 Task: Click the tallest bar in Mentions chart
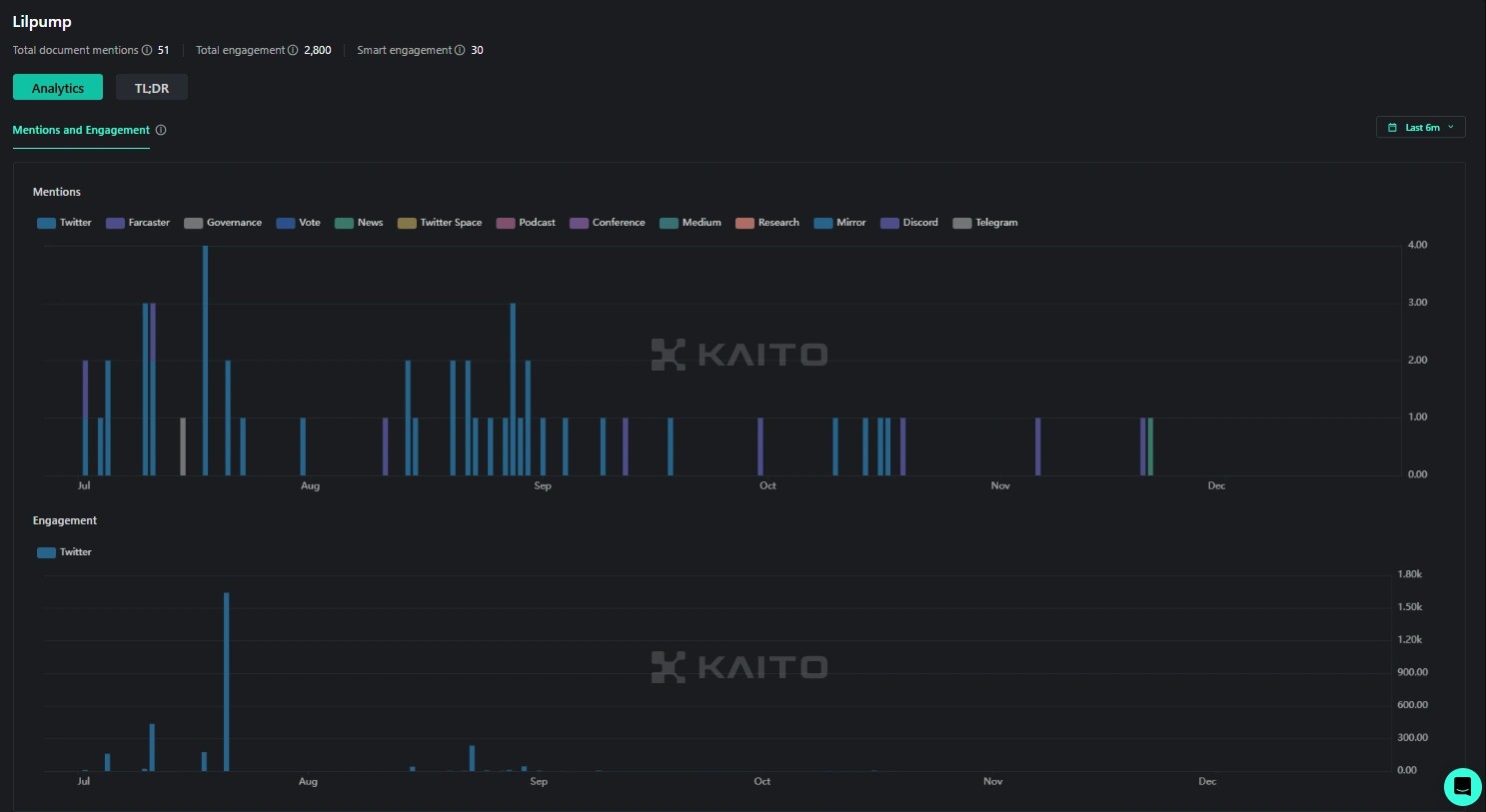[x=205, y=360]
